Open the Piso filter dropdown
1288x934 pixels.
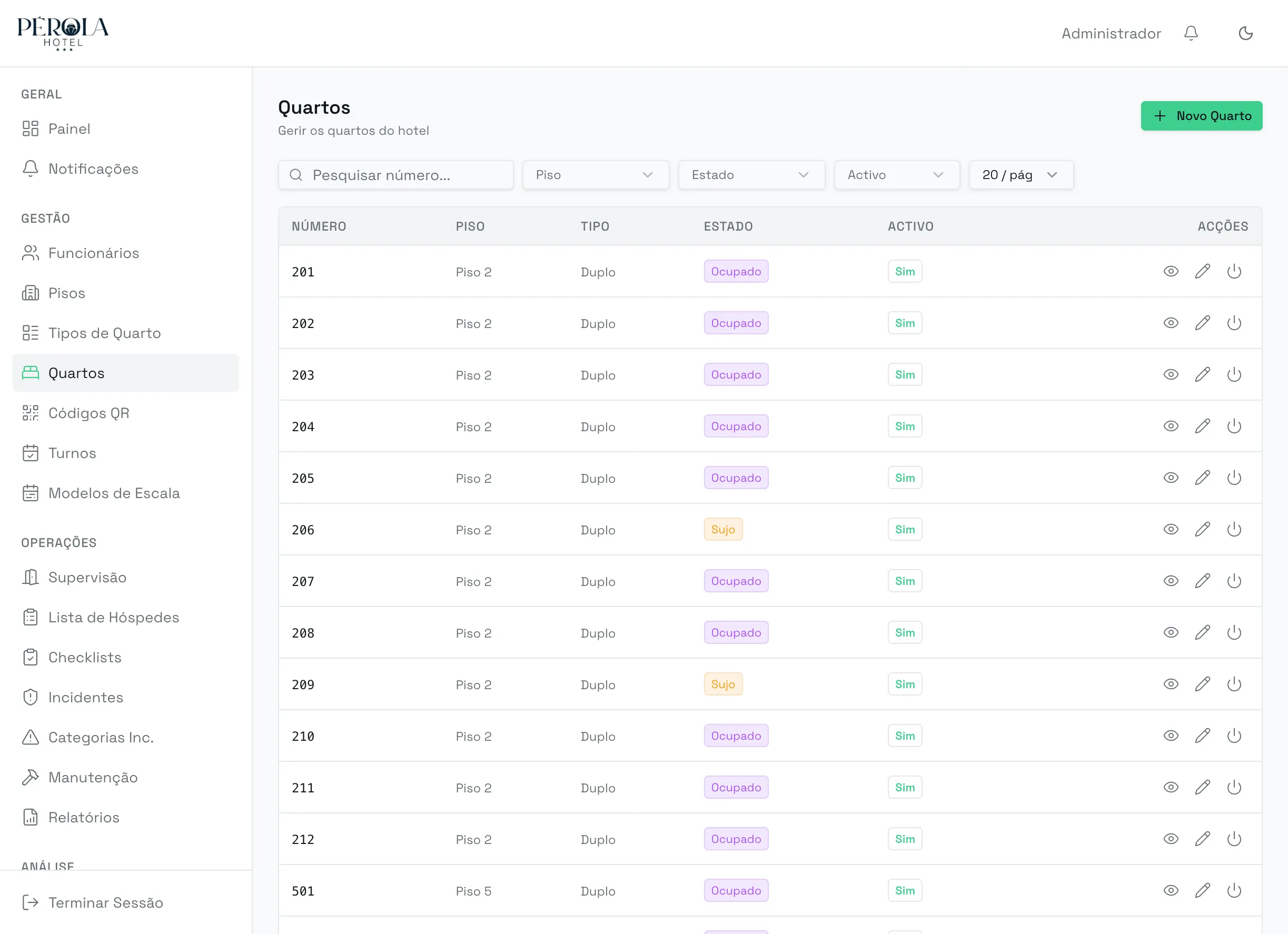coord(595,175)
